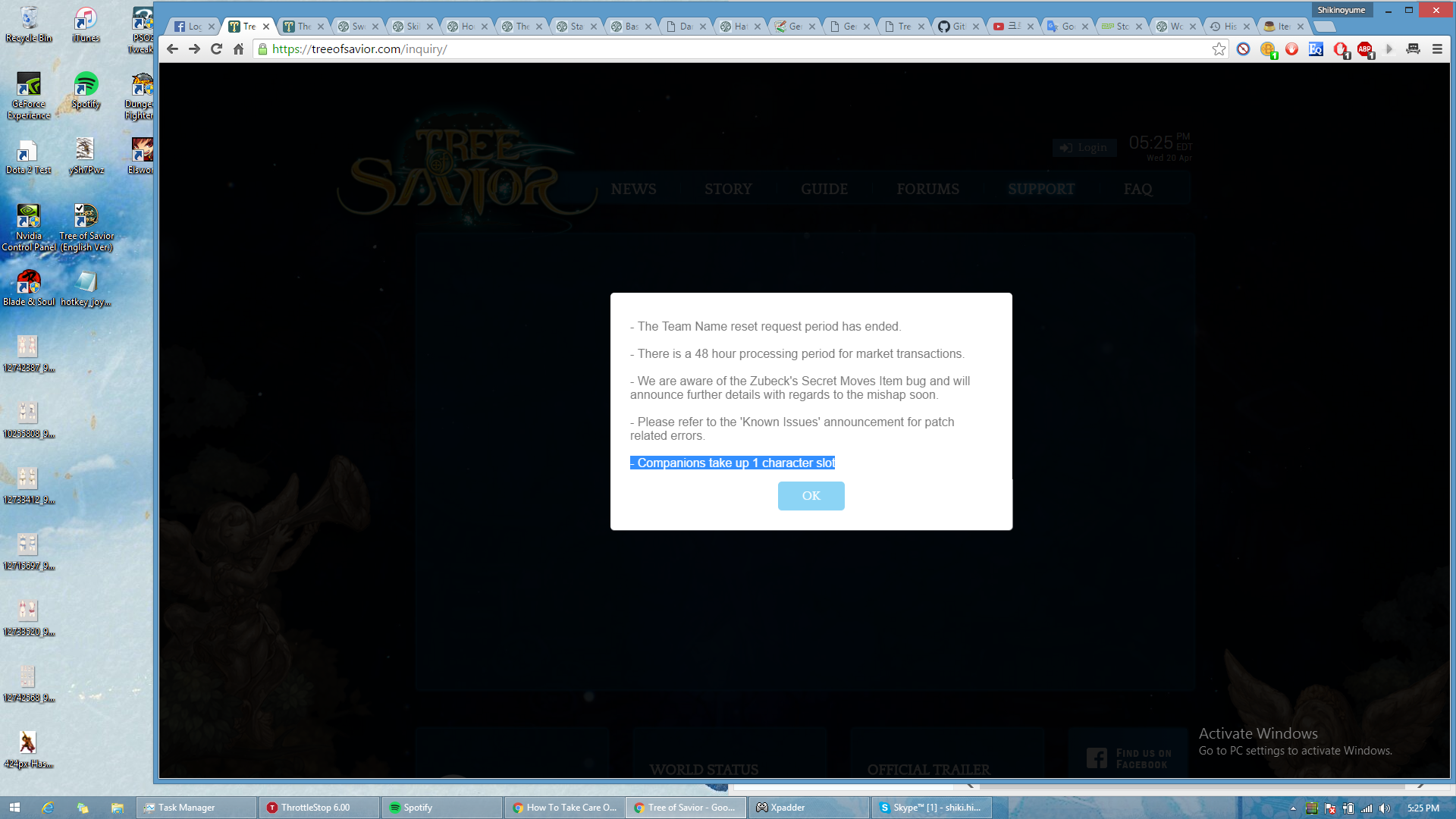Click the skull cassette extension icon
This screenshot has width=1456, height=819.
click(1413, 49)
